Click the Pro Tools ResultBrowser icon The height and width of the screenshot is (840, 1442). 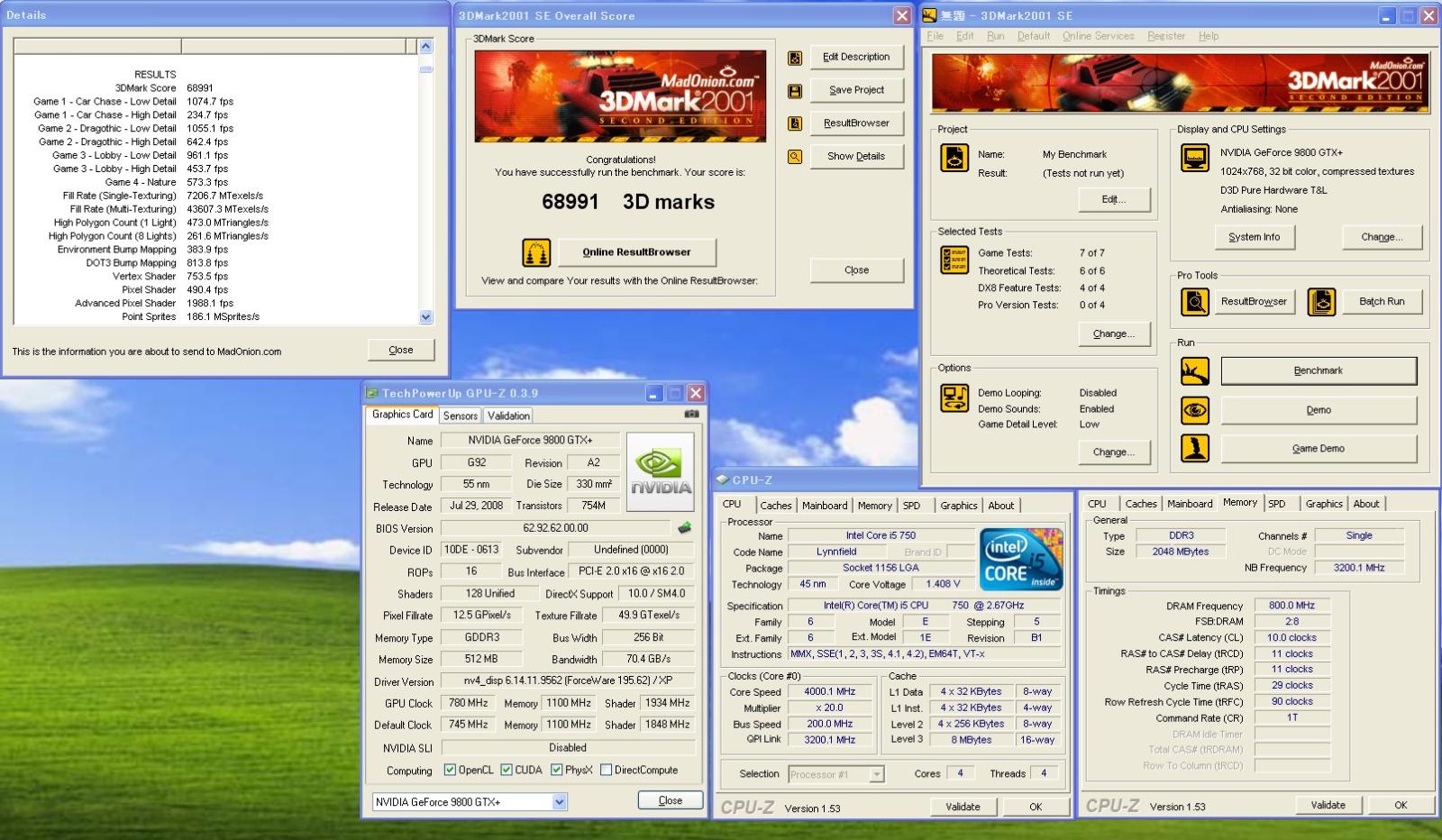pos(1195,302)
